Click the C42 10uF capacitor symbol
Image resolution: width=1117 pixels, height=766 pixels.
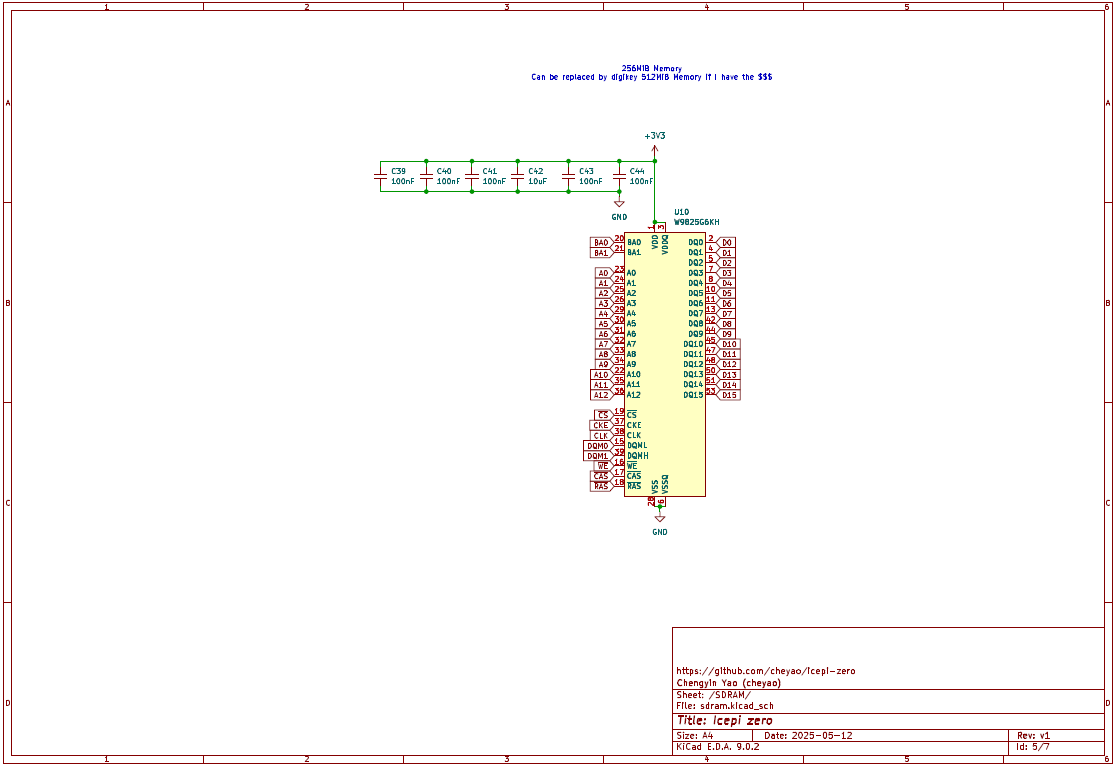click(x=518, y=176)
